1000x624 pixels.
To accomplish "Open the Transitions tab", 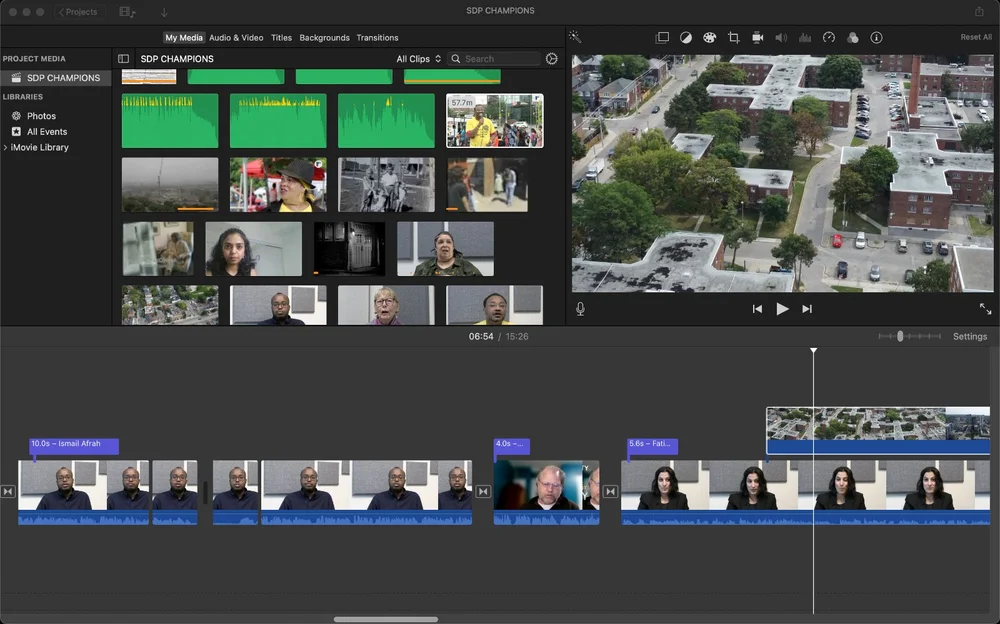I will (x=378, y=38).
